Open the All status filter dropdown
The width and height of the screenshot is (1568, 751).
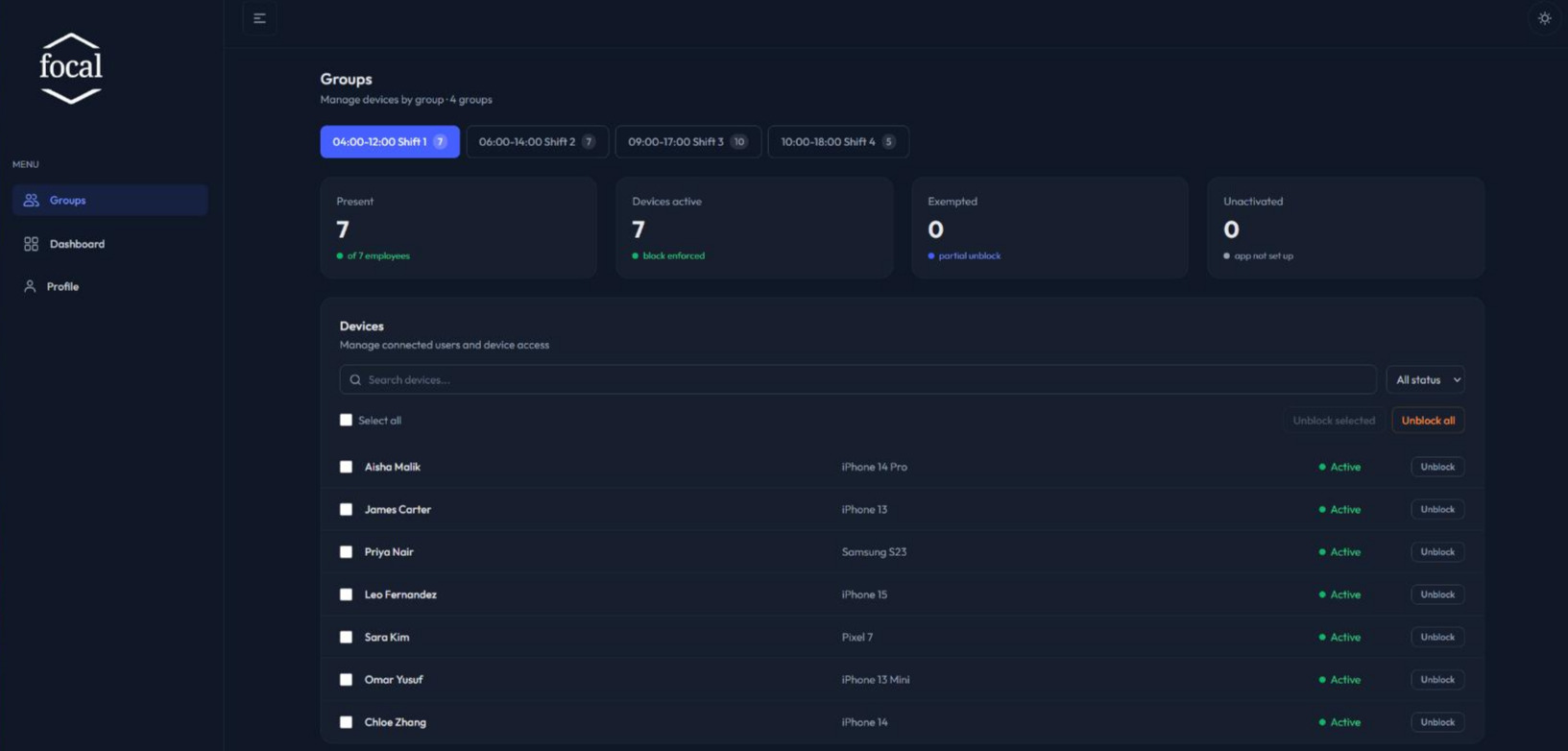click(1425, 379)
